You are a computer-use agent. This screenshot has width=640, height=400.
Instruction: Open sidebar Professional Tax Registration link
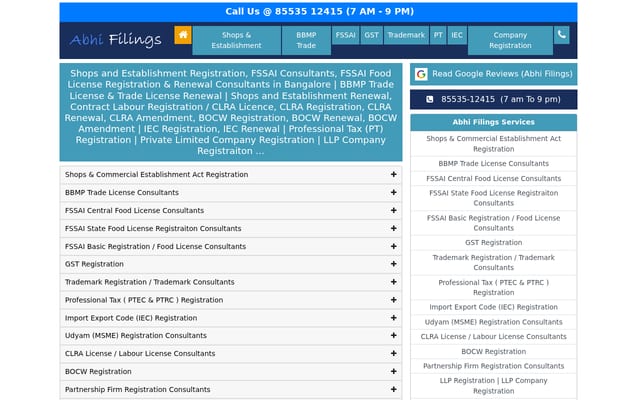point(493,287)
